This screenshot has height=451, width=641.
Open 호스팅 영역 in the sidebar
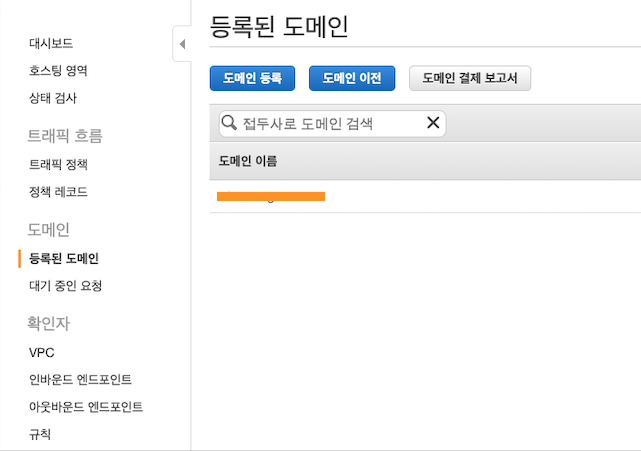(x=58, y=70)
